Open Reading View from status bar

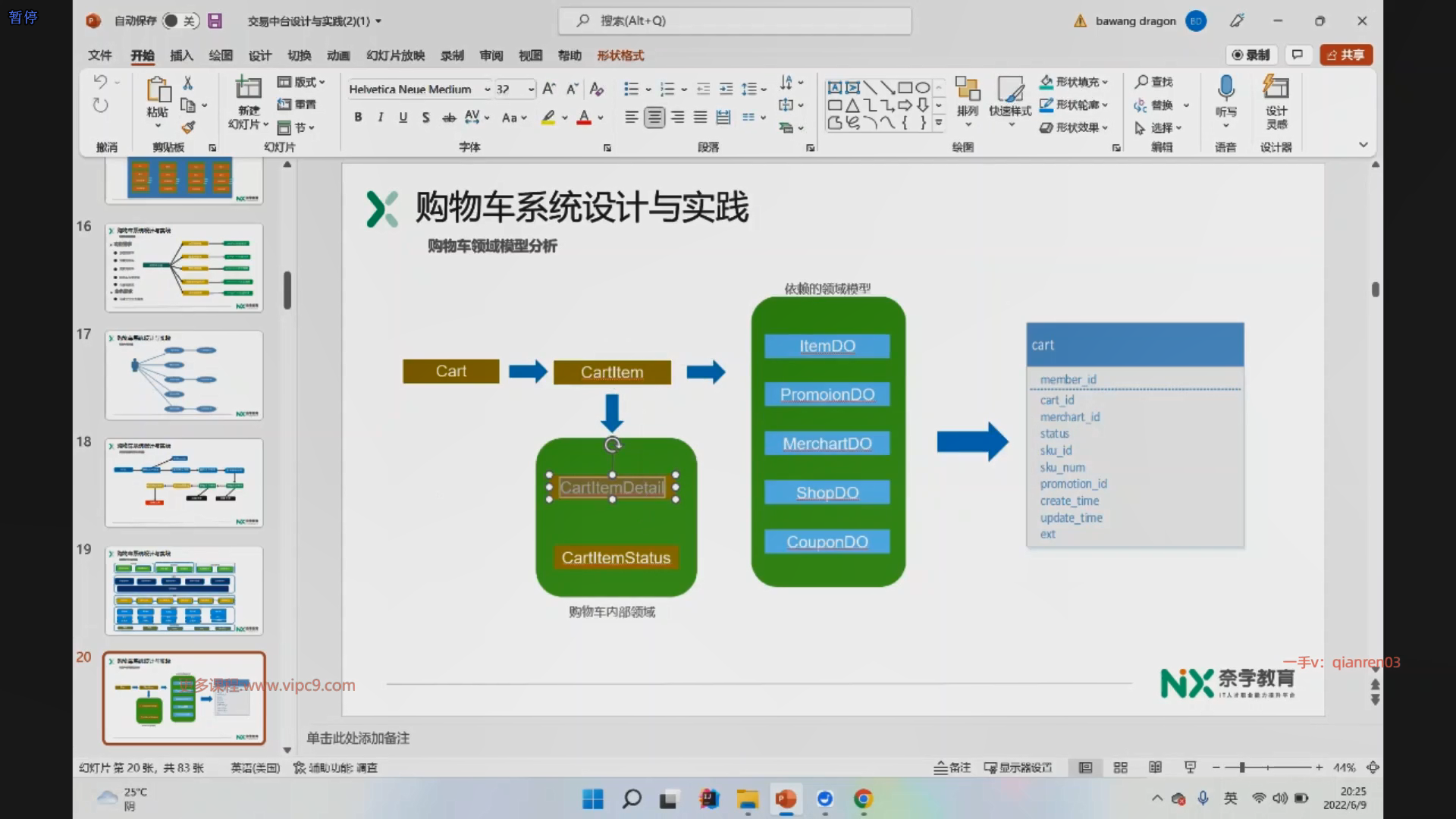coord(1155,767)
